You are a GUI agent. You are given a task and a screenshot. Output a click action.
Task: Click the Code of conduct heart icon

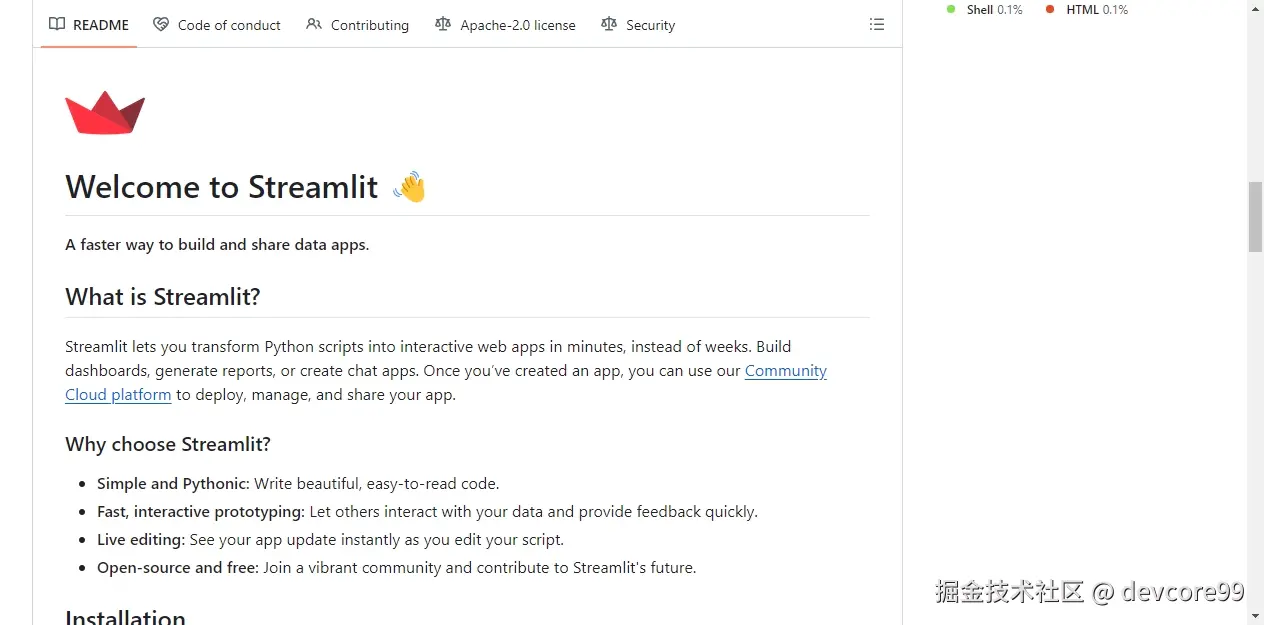pyautogui.click(x=161, y=24)
